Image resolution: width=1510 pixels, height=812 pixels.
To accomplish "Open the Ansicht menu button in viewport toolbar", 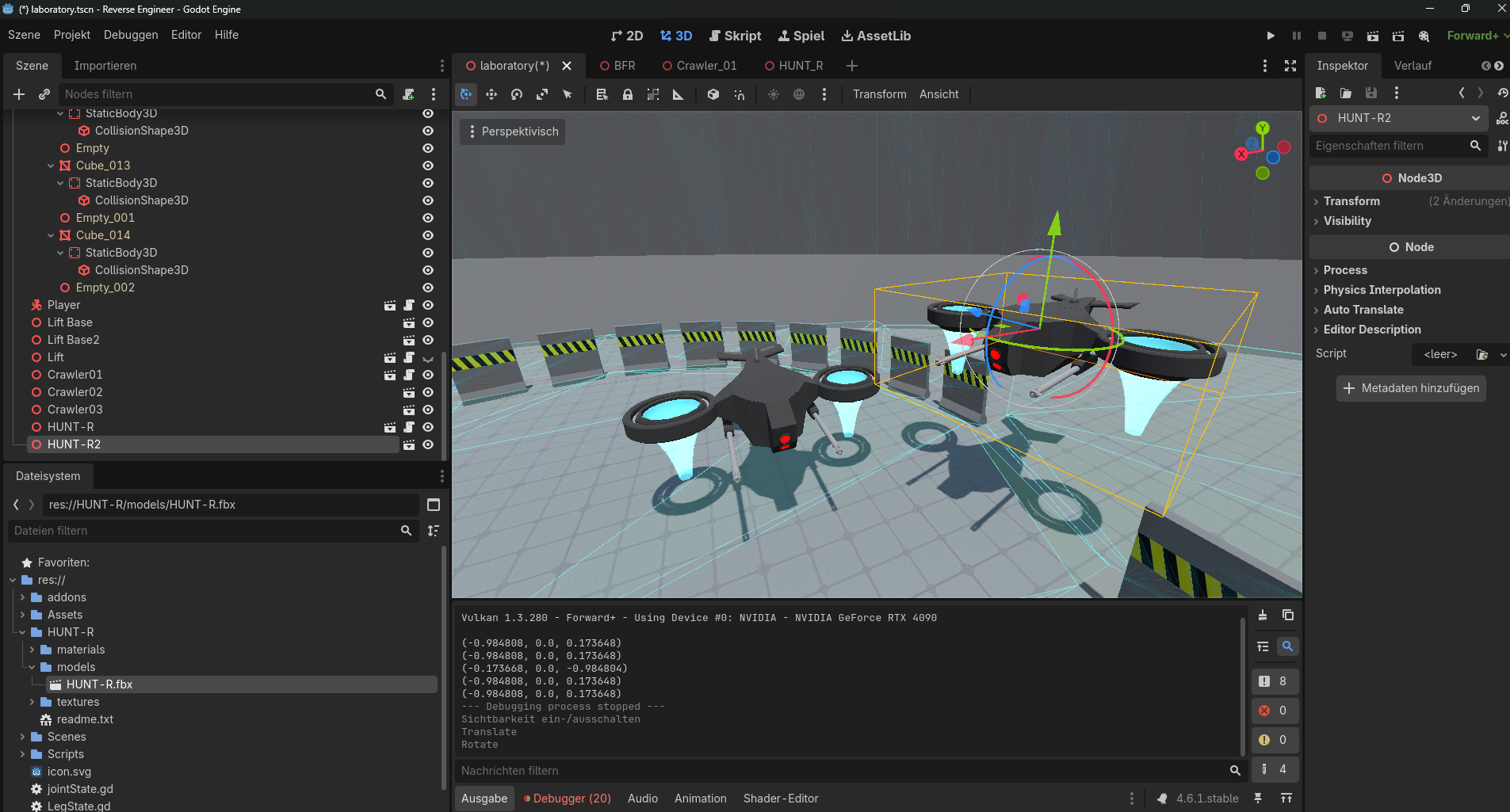I will coord(939,94).
